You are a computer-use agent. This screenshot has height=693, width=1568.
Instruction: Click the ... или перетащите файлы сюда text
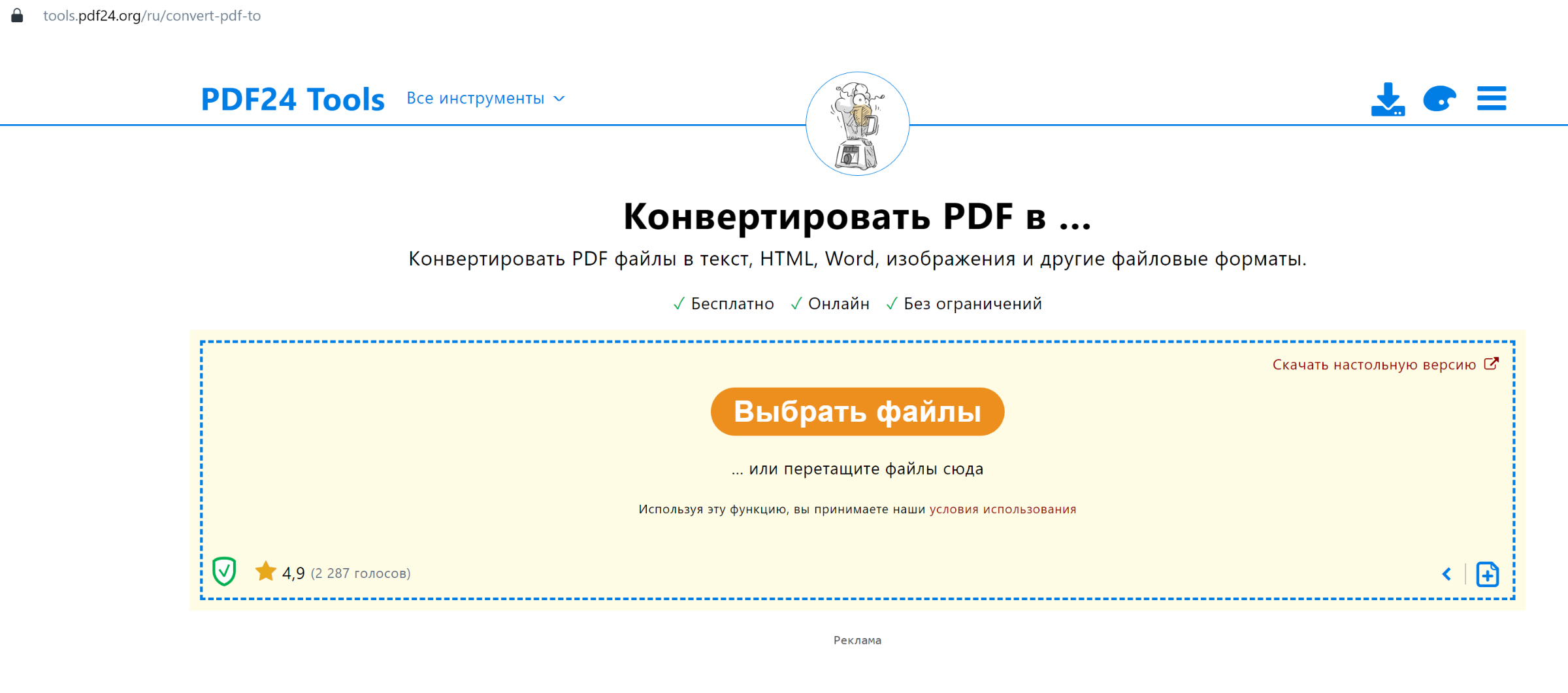(x=857, y=469)
